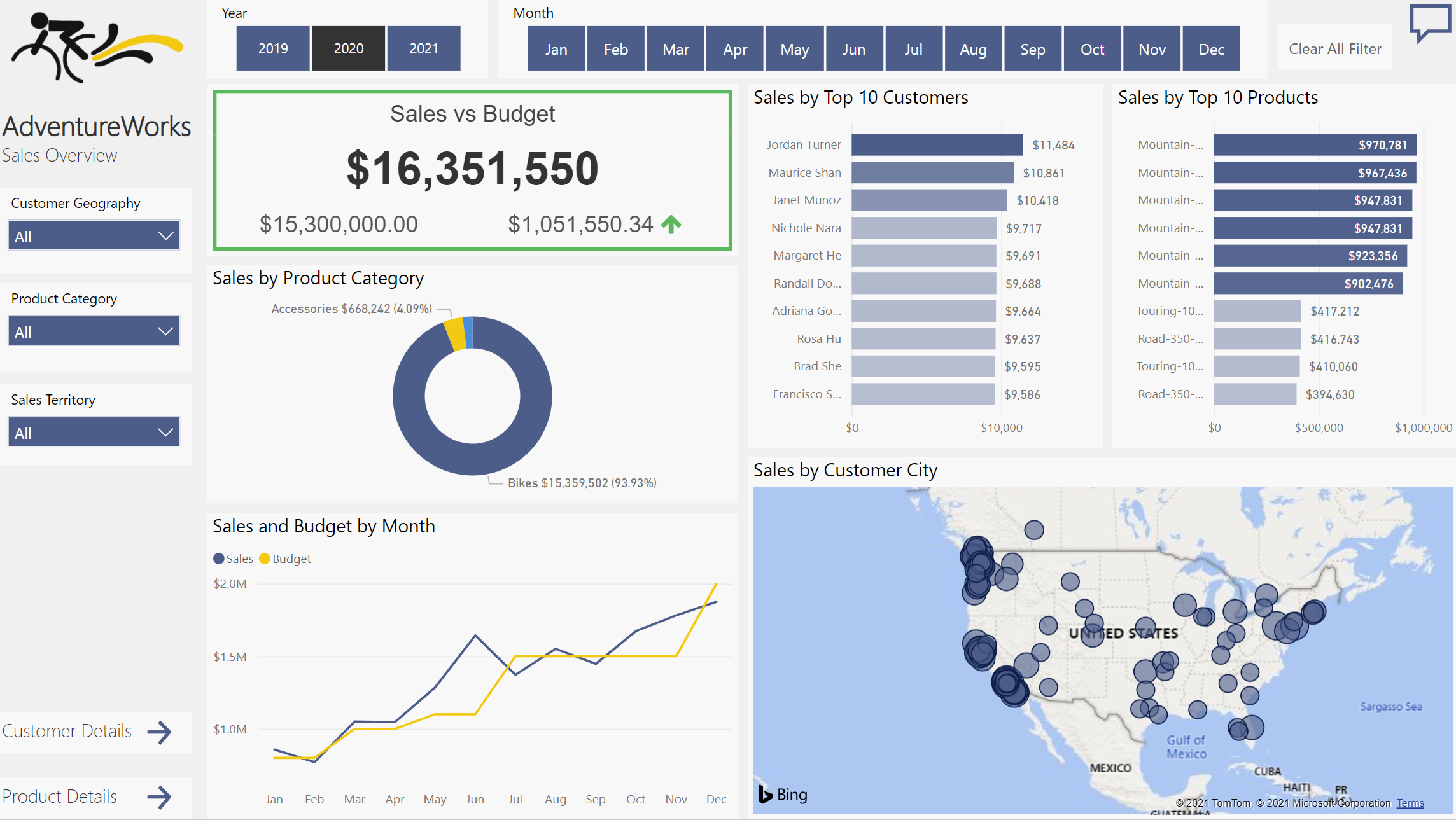This screenshot has width=1456, height=820.
Task: Click the Accessories $668,242 donut label
Action: coord(352,309)
